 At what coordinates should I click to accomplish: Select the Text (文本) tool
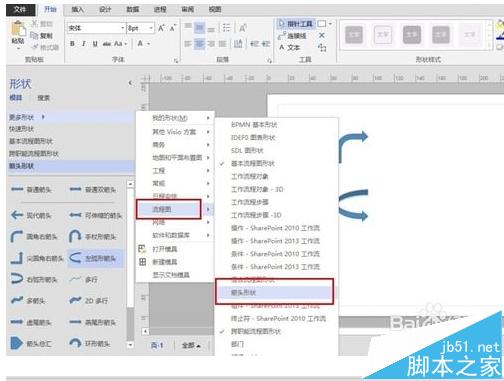289,47
